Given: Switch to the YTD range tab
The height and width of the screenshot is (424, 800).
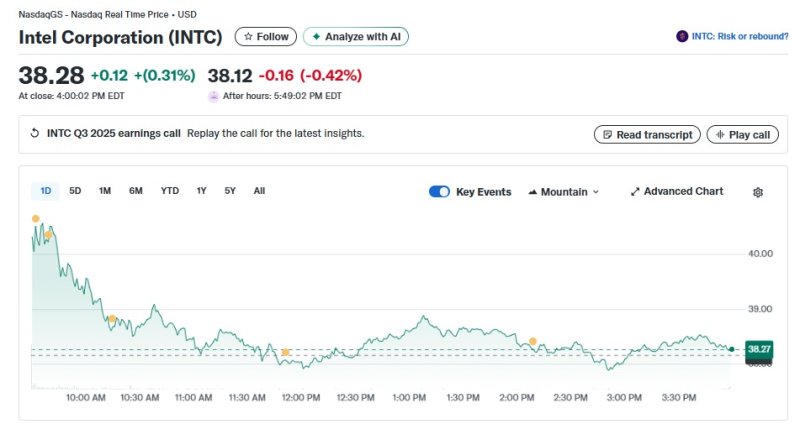Looking at the screenshot, I should point(170,191).
